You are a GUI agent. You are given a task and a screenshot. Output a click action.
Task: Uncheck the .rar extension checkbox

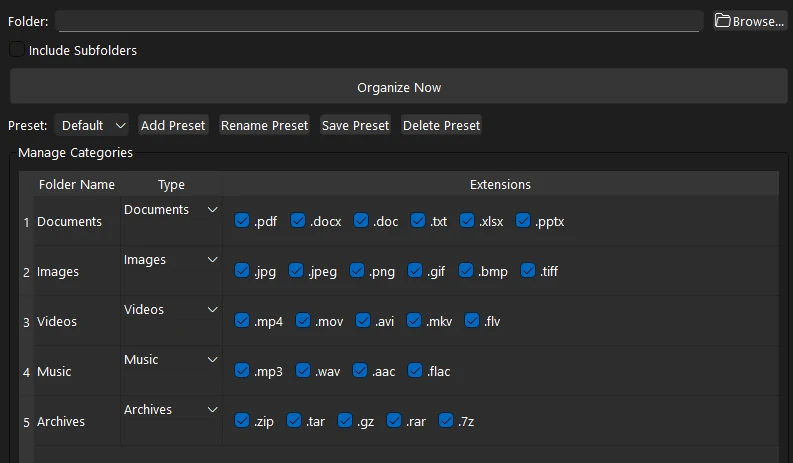pyautogui.click(x=393, y=420)
